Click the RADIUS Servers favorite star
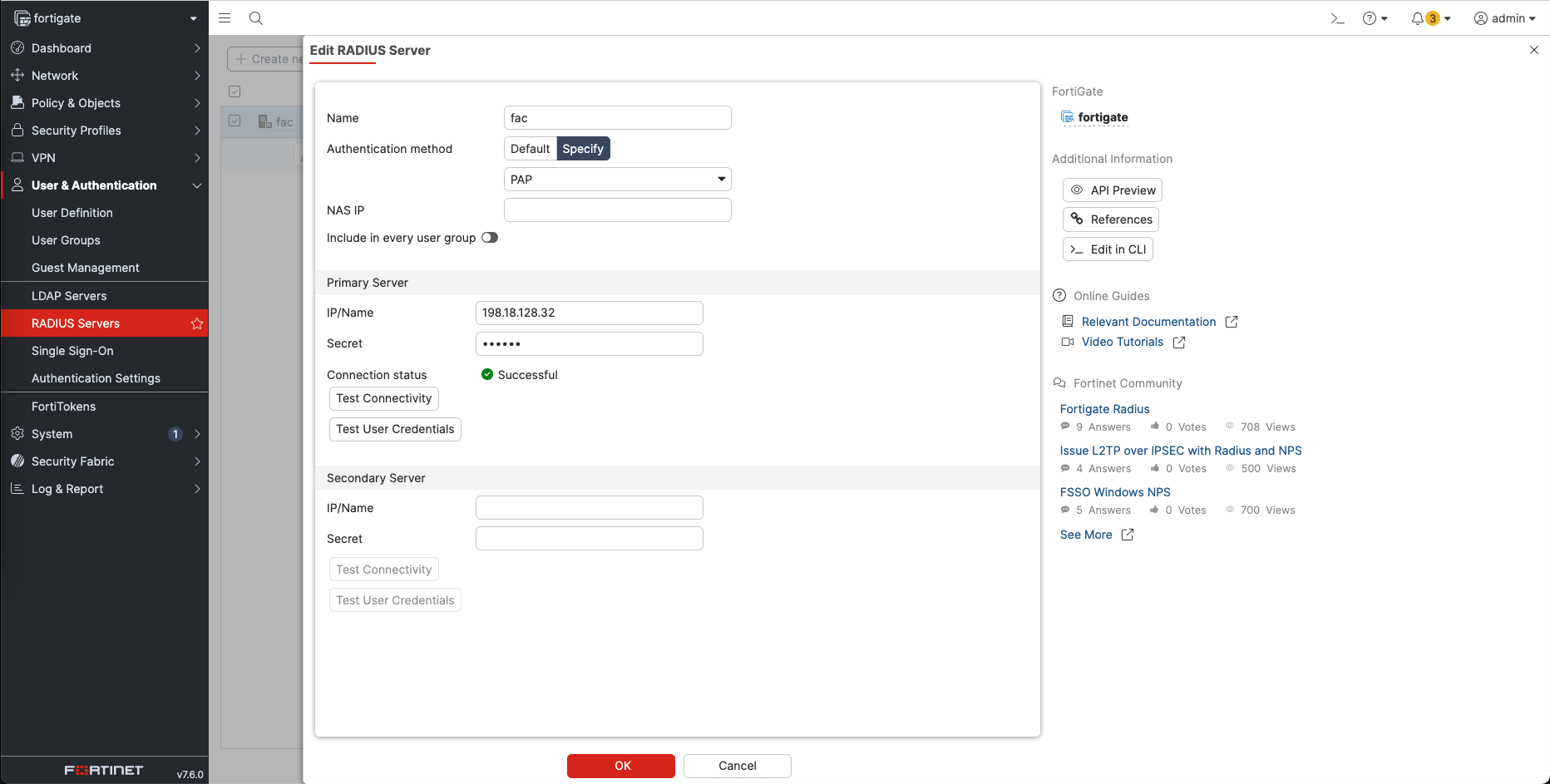 tap(197, 323)
